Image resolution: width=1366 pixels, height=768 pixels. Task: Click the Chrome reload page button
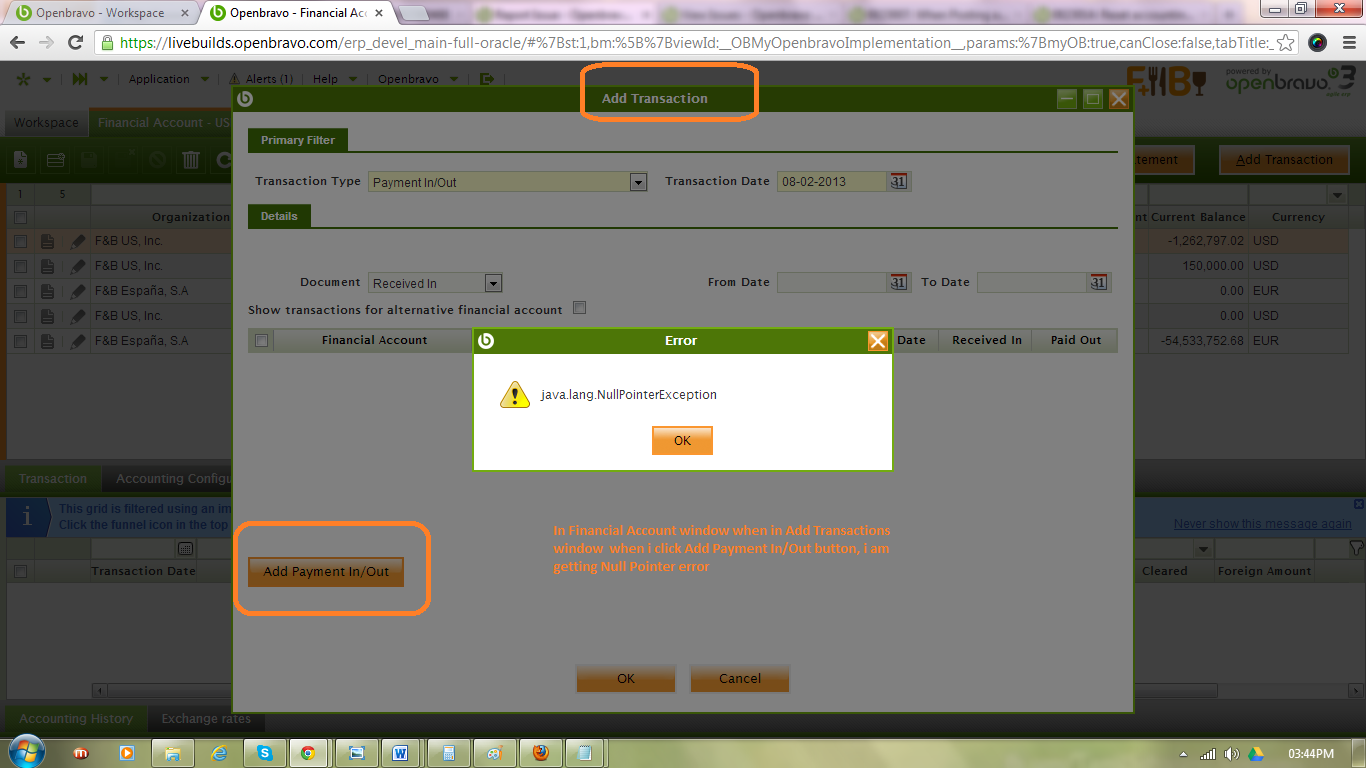pyautogui.click(x=75, y=43)
